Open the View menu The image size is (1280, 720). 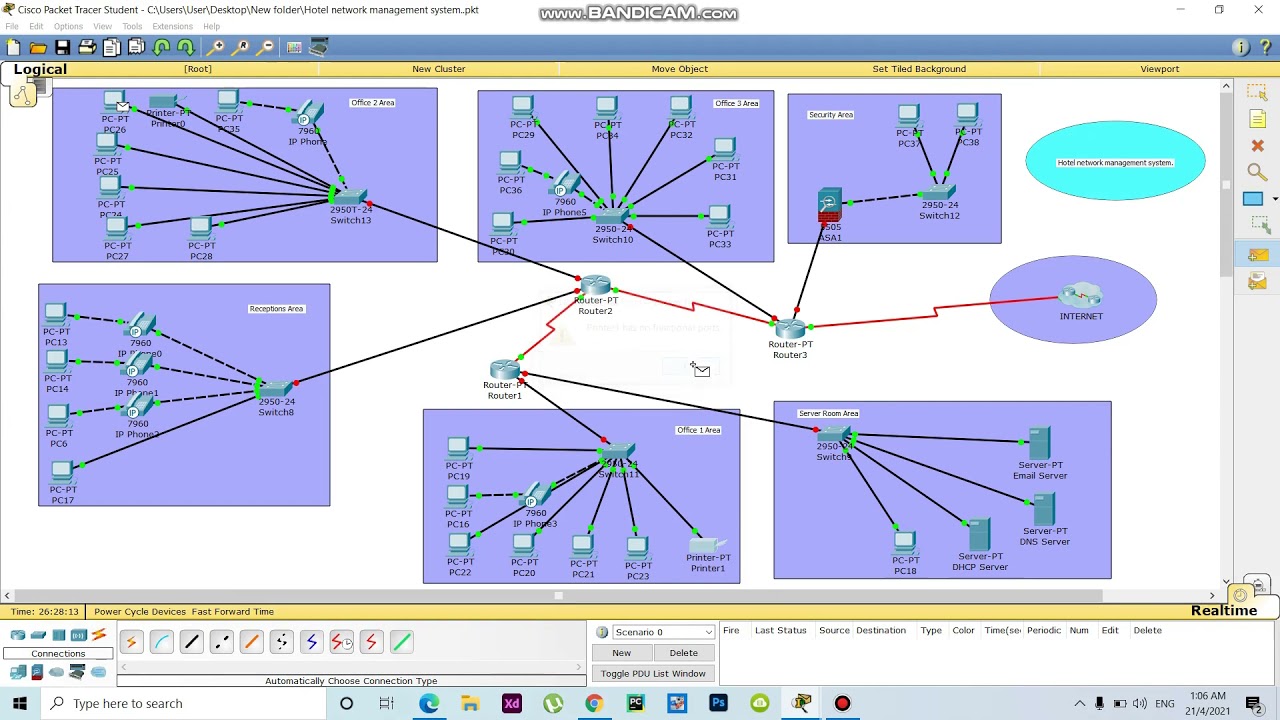pos(102,26)
